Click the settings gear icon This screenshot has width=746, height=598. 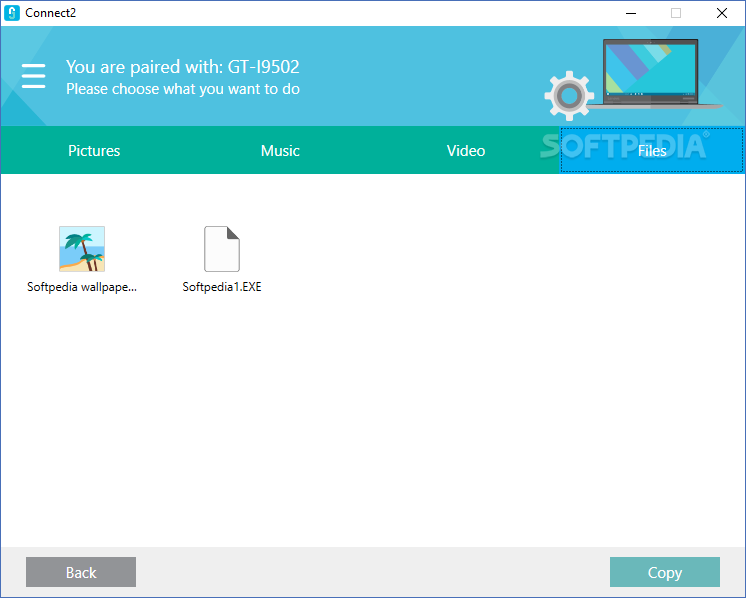pyautogui.click(x=569, y=96)
